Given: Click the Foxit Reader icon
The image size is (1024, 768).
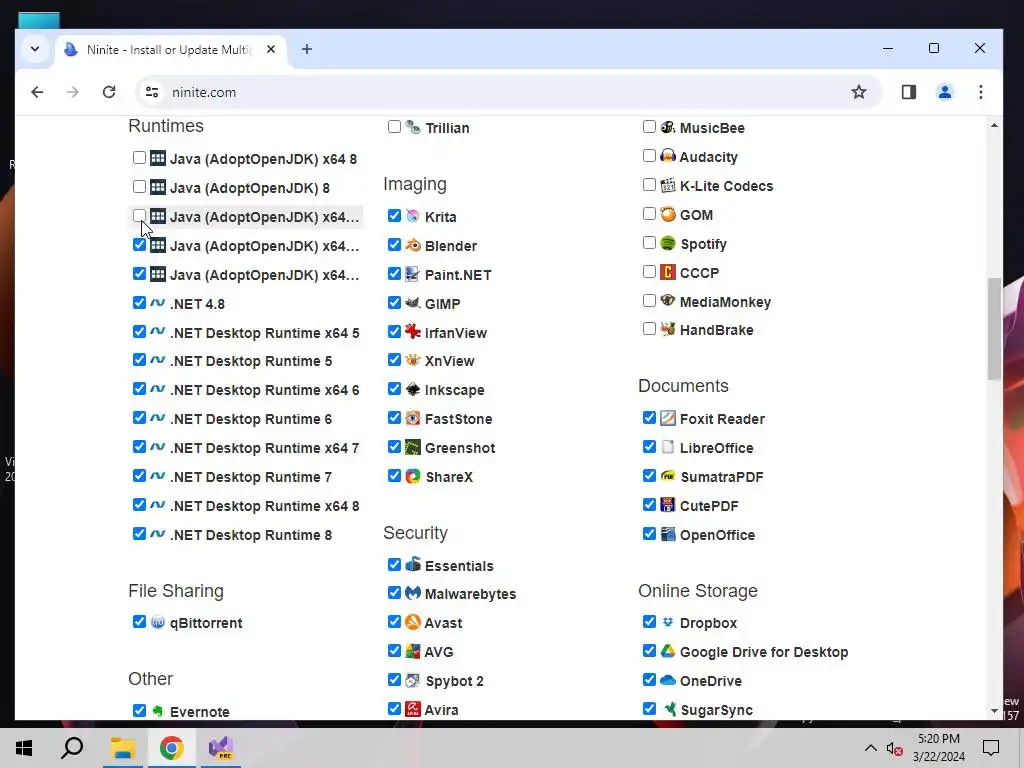Looking at the screenshot, I should click(667, 418).
